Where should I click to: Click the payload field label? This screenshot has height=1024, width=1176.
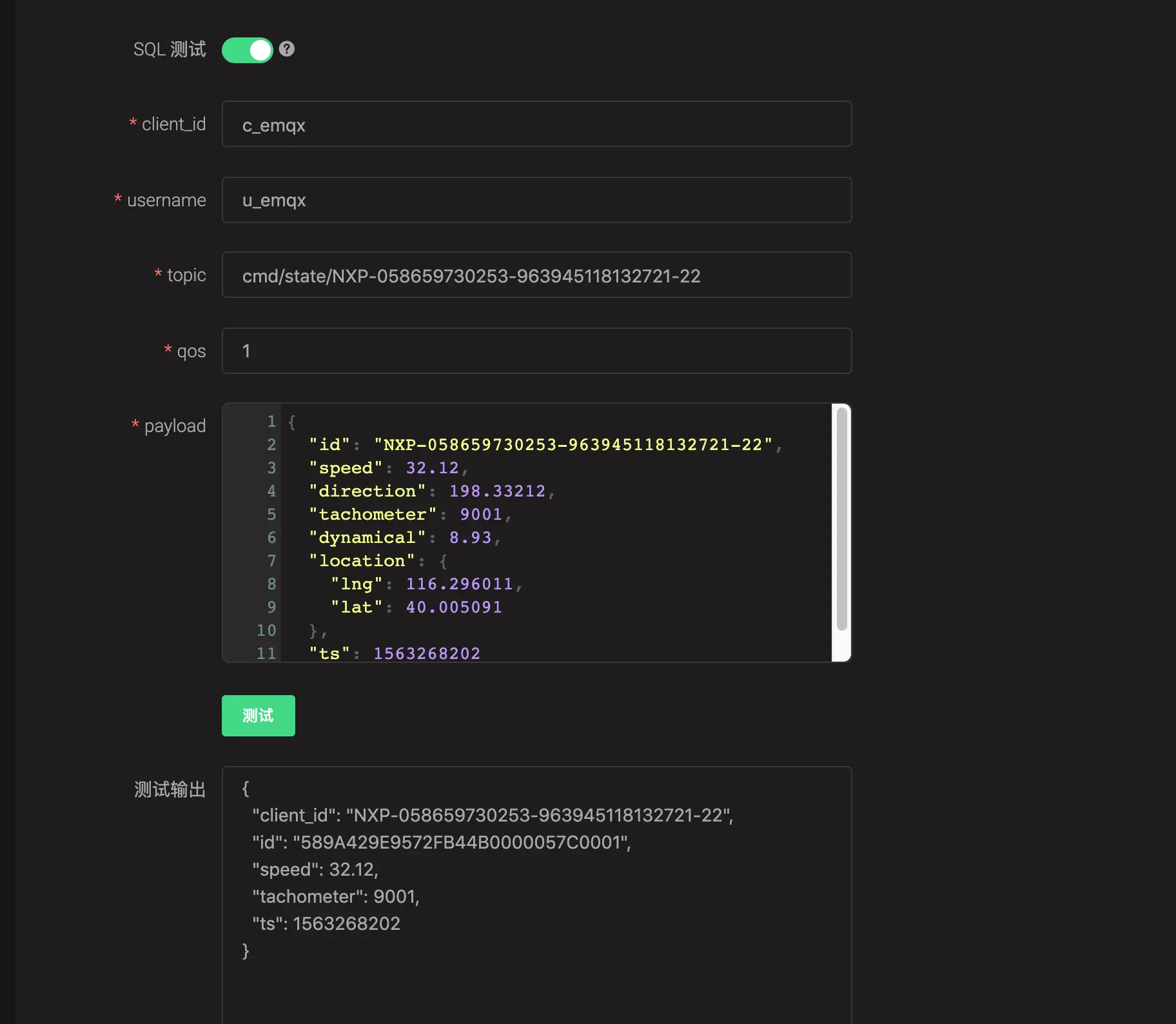pos(175,426)
